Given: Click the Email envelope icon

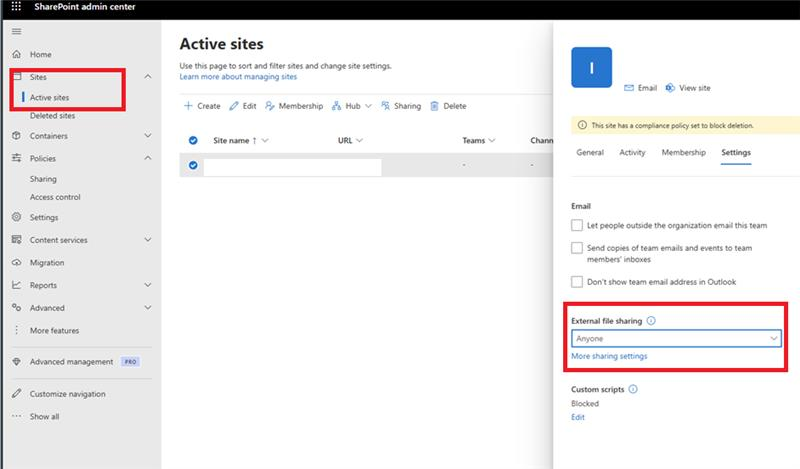Looking at the screenshot, I should click(x=629, y=88).
